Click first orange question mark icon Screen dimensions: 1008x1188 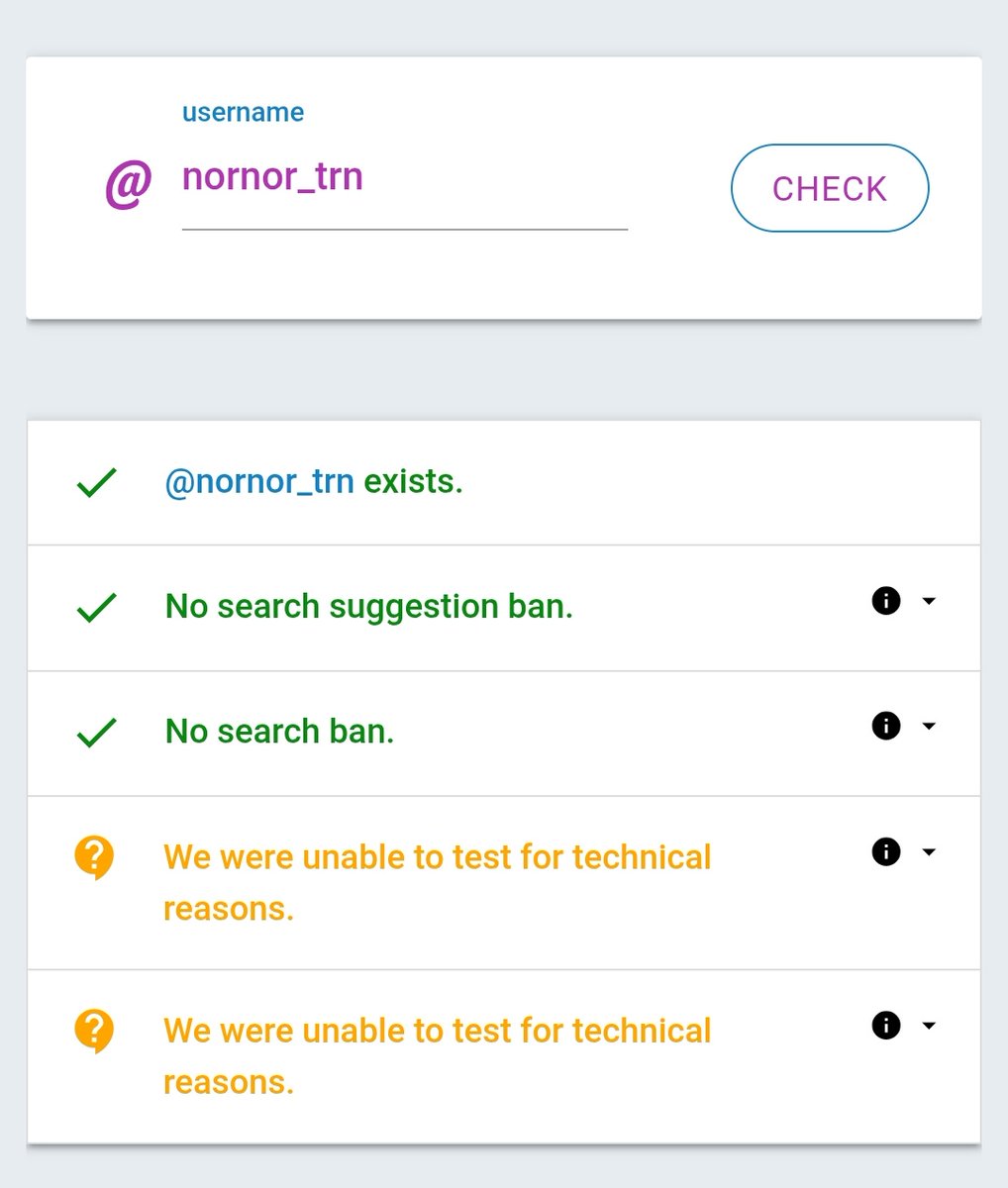95,856
